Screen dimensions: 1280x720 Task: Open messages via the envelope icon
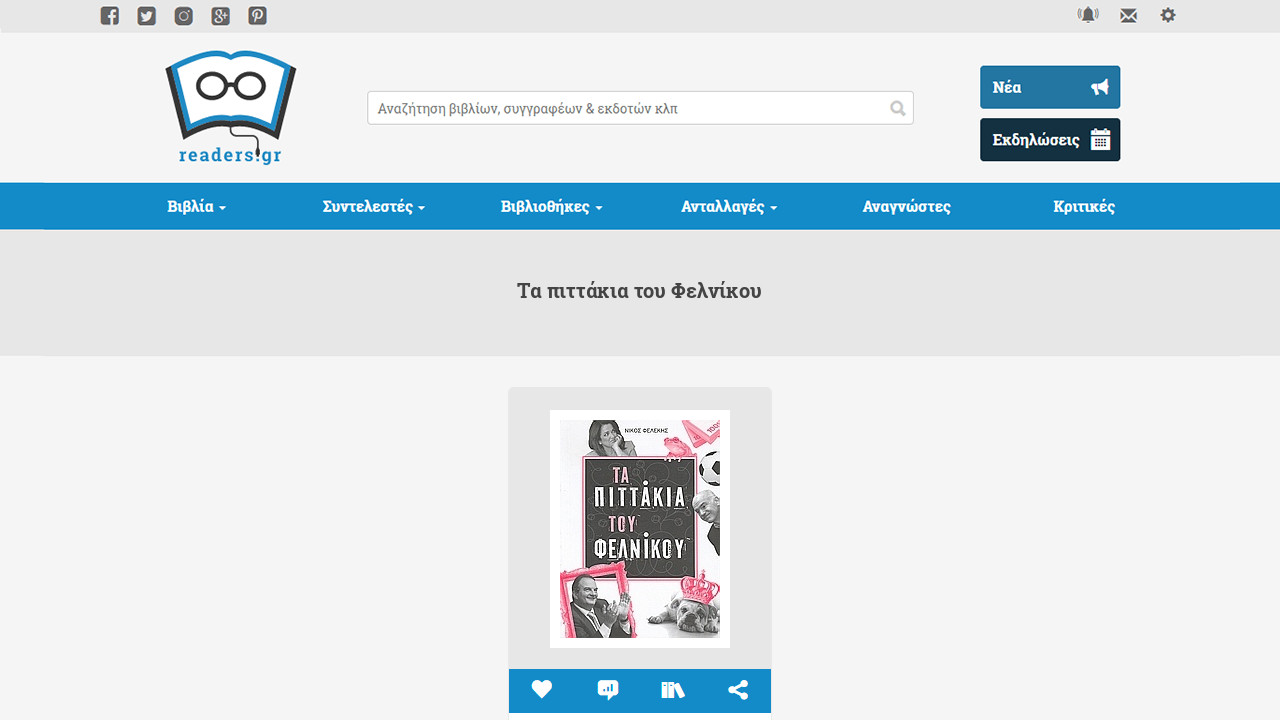1128,16
